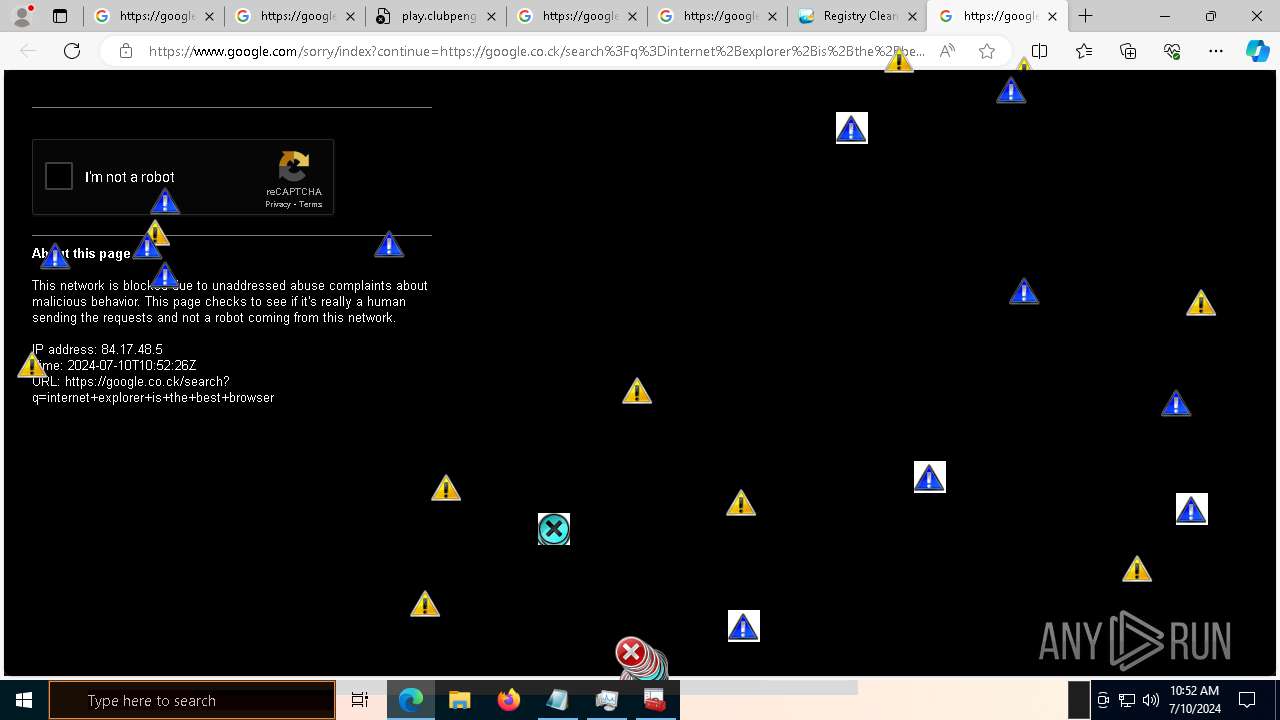Check the I'm not a robot box
Screen dimensions: 1280x720
(59, 177)
